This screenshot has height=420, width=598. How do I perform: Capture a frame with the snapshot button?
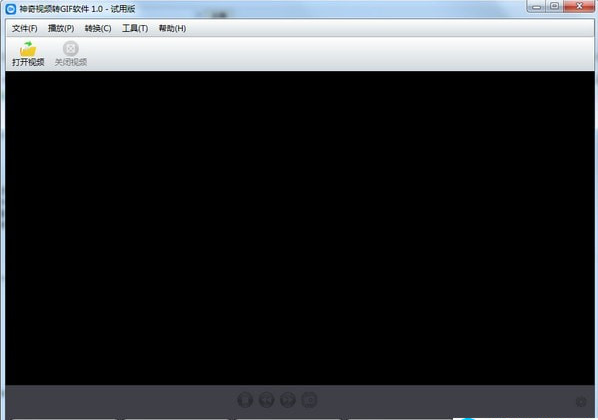tap(309, 400)
